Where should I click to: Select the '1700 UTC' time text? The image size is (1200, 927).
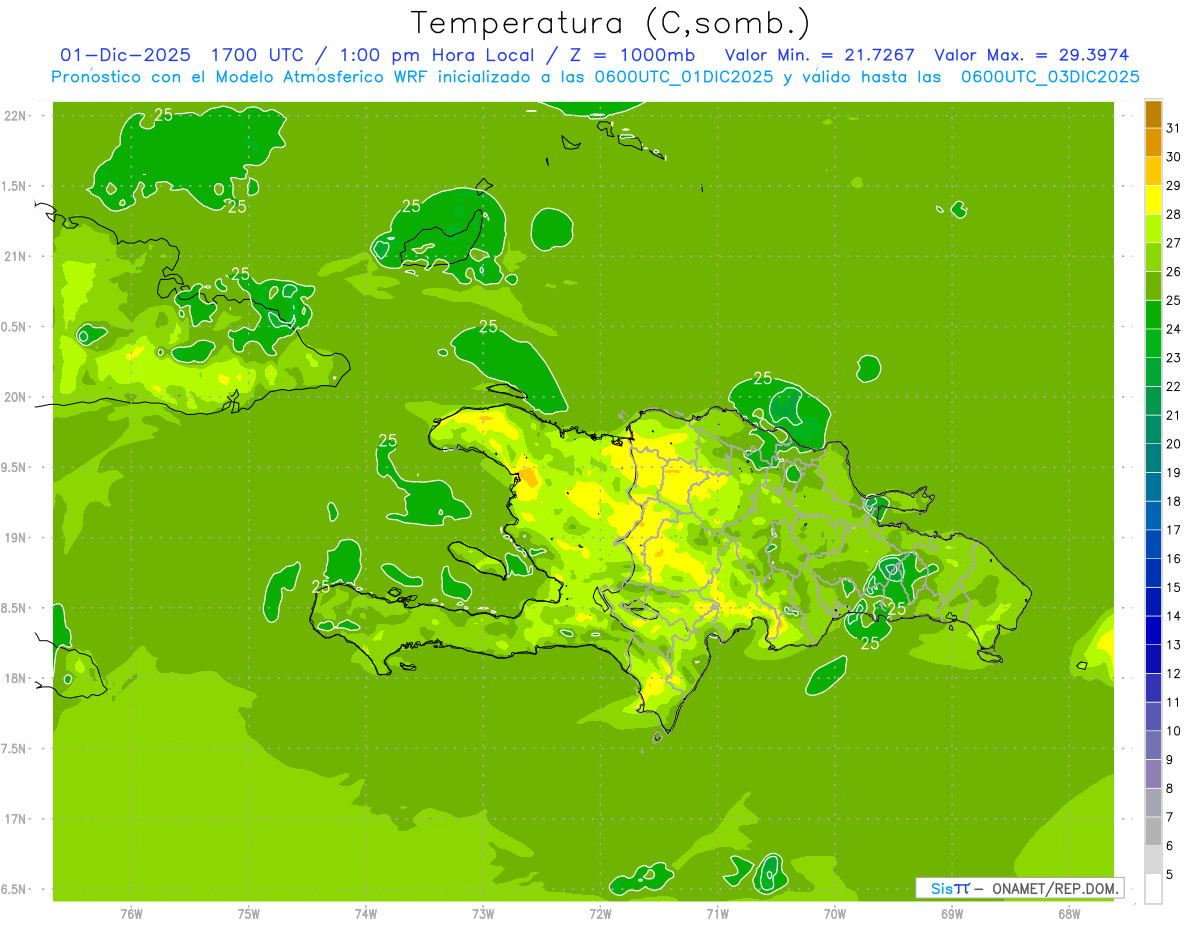(x=258, y=55)
